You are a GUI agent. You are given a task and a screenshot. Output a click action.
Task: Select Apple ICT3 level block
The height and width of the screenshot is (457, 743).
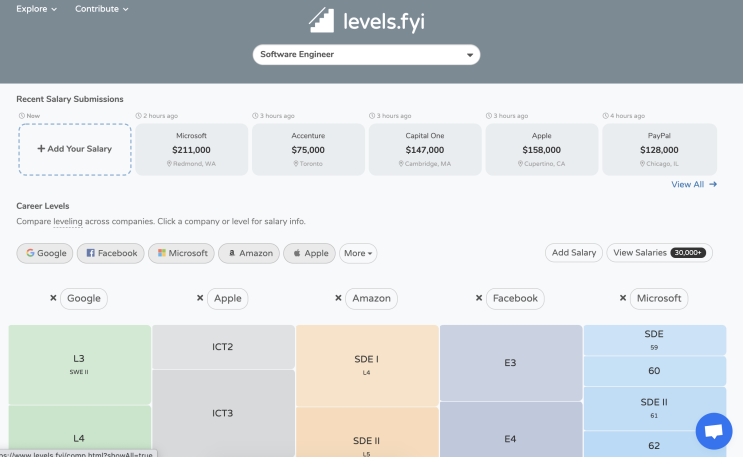223,413
